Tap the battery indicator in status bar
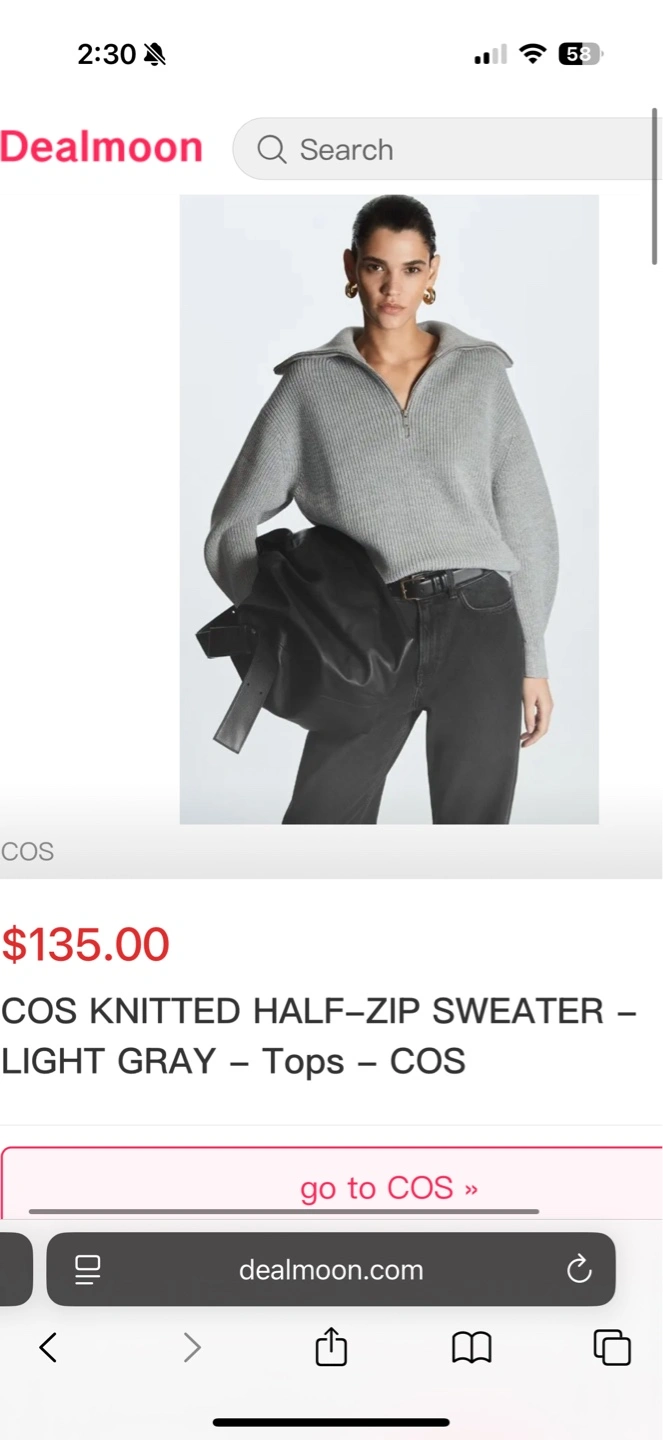The width and height of the screenshot is (663, 1440). (581, 54)
